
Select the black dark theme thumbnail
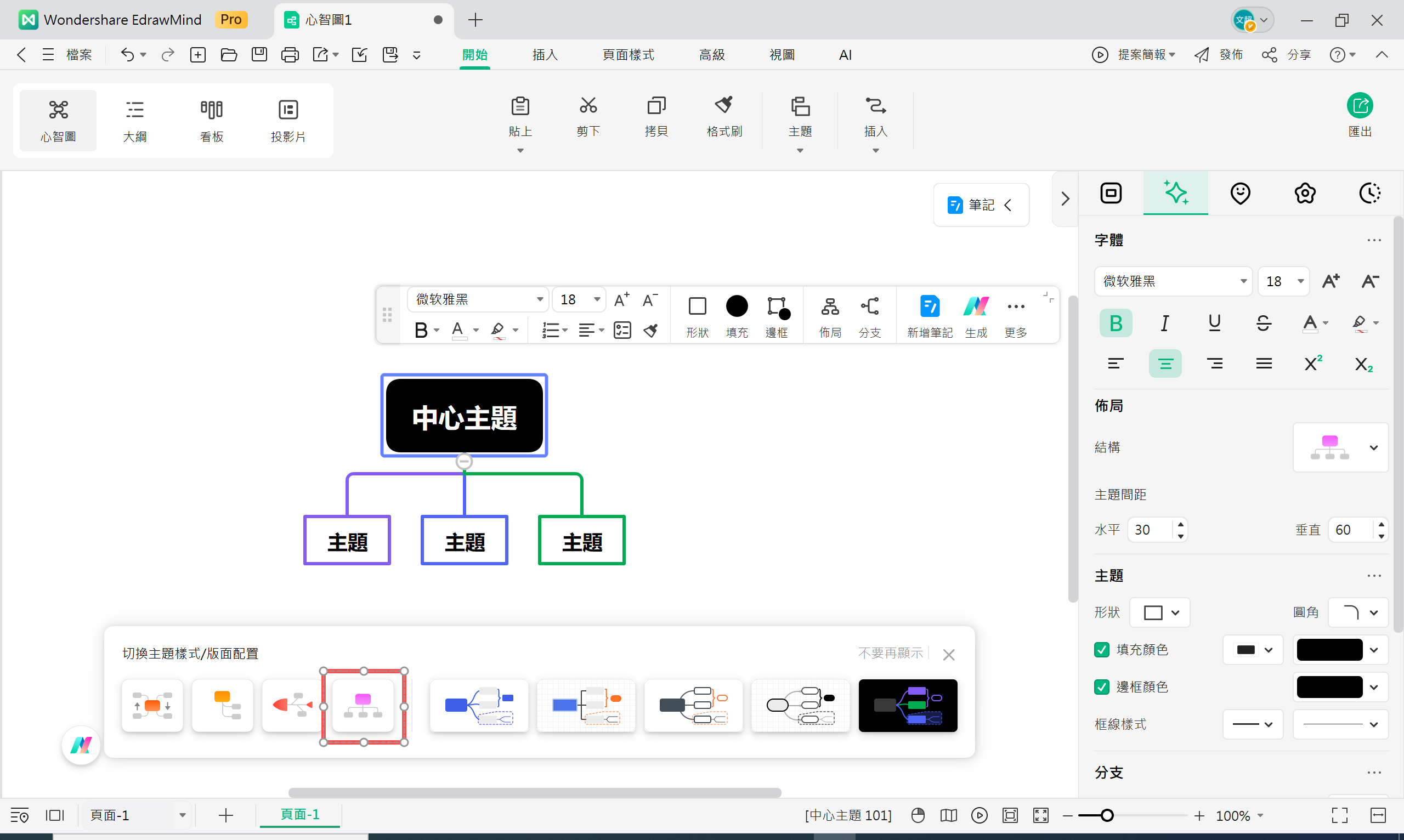pos(908,706)
